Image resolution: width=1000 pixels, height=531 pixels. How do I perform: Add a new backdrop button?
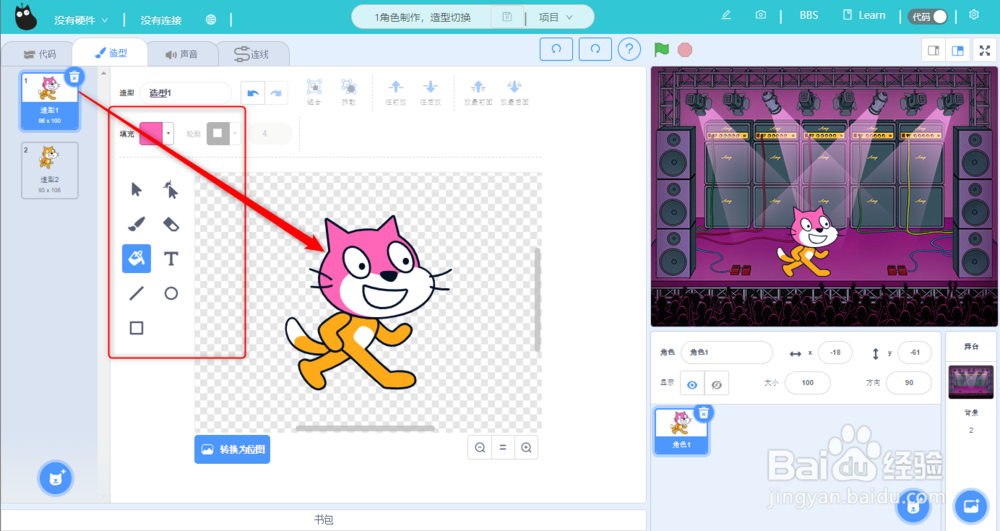pyautogui.click(x=971, y=507)
